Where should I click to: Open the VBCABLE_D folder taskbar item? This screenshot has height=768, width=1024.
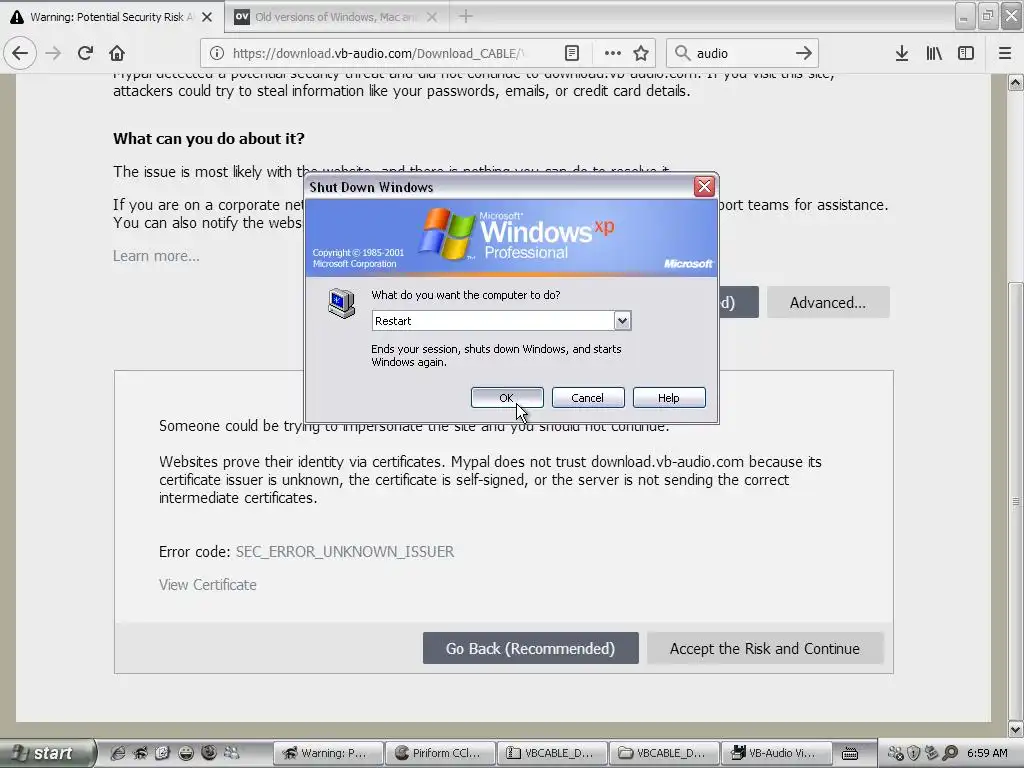click(x=664, y=753)
